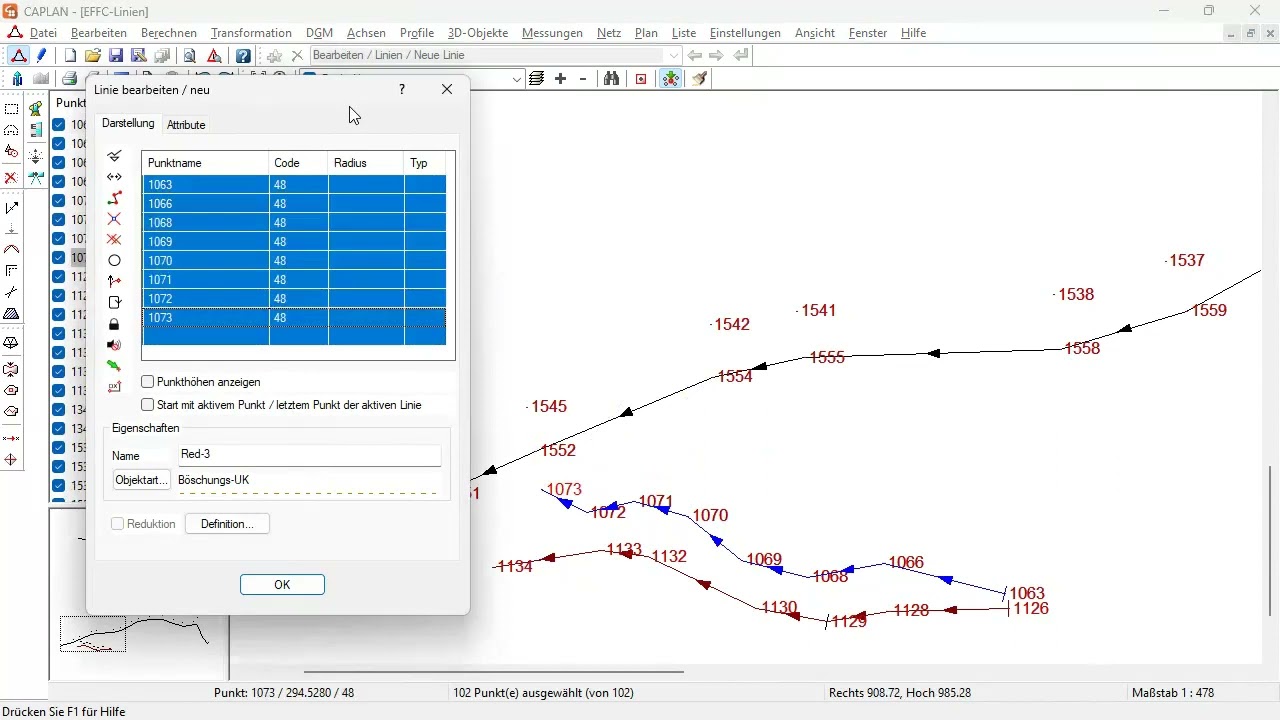Switch to the Attribute tab

pyautogui.click(x=186, y=125)
